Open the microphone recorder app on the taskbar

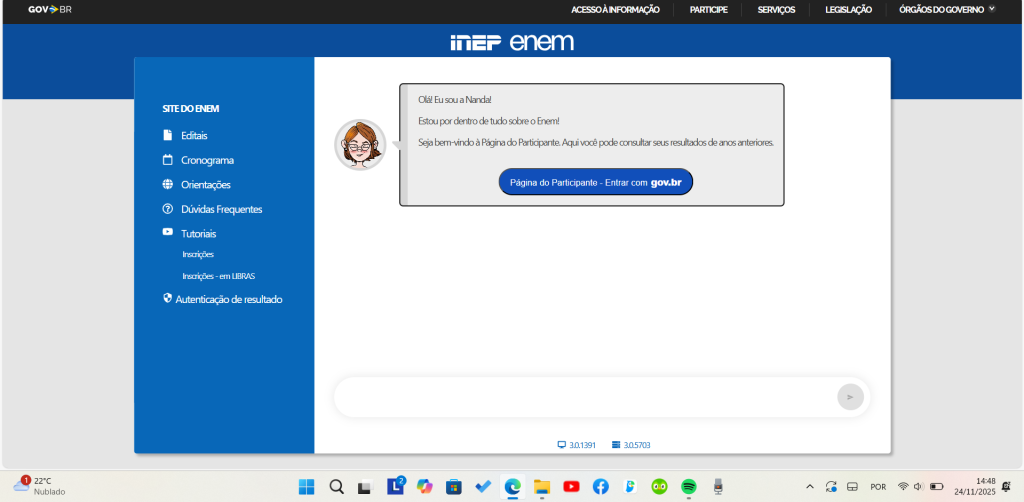point(718,487)
